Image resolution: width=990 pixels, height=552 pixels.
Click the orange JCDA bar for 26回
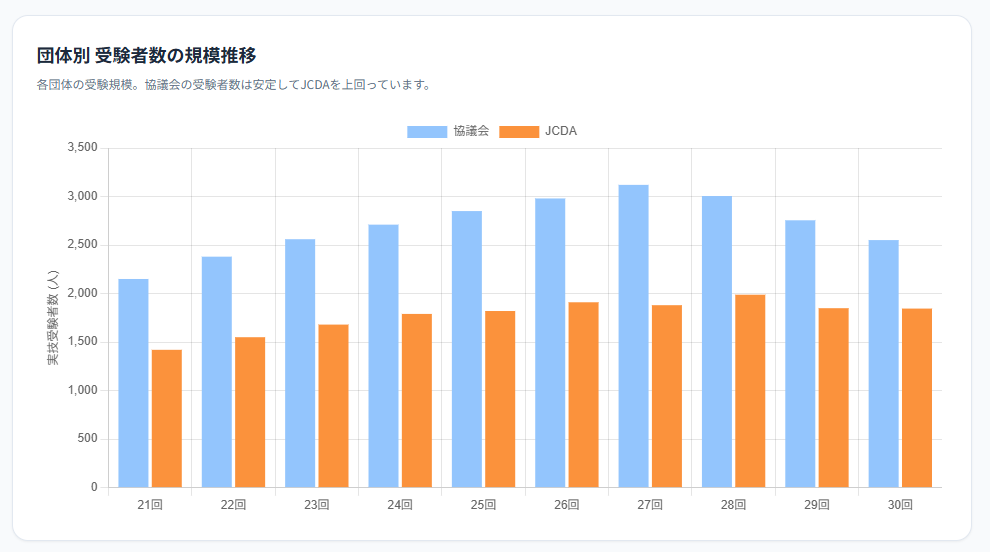[584, 394]
